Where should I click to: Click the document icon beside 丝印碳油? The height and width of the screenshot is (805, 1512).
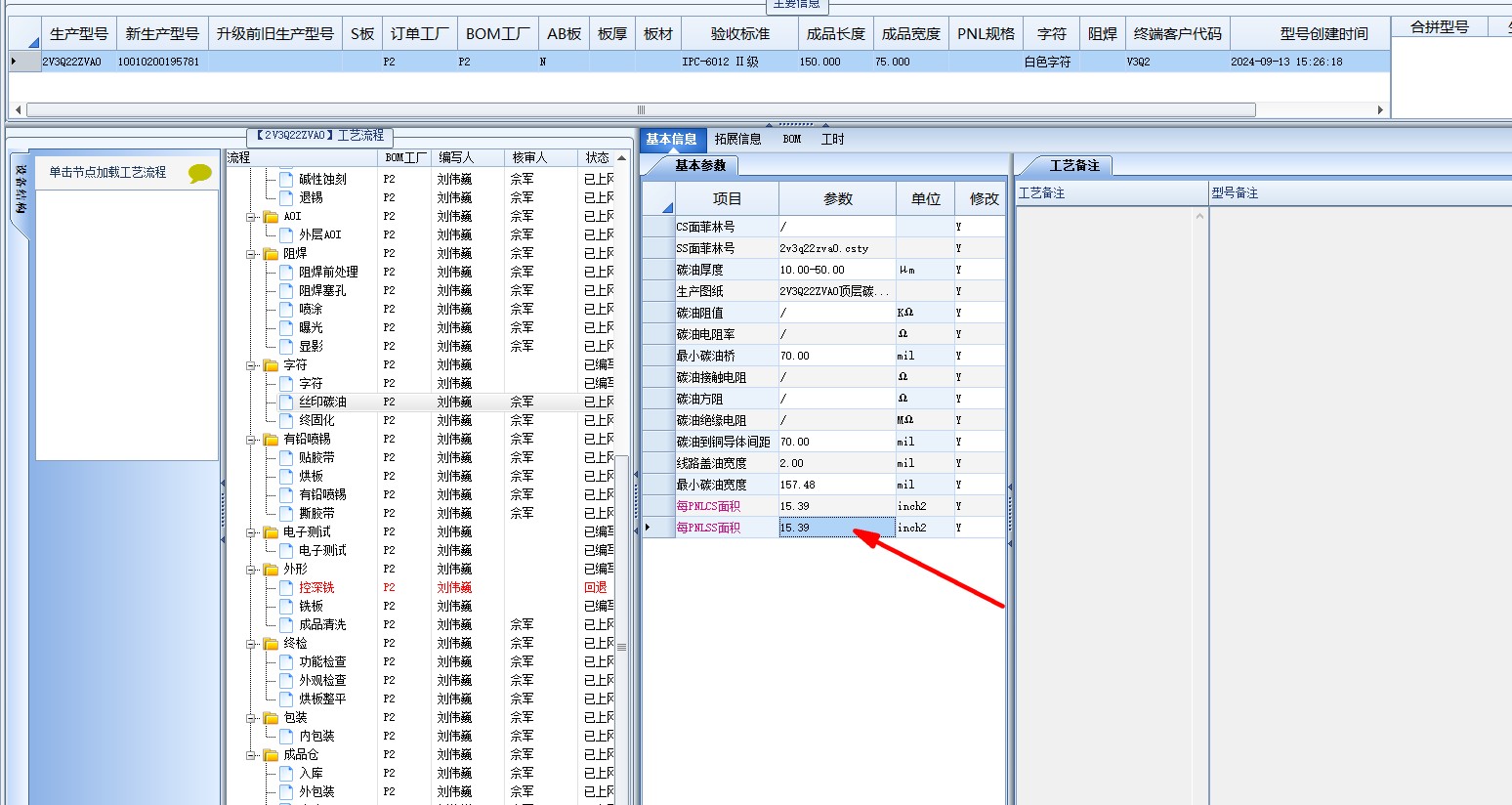click(286, 402)
